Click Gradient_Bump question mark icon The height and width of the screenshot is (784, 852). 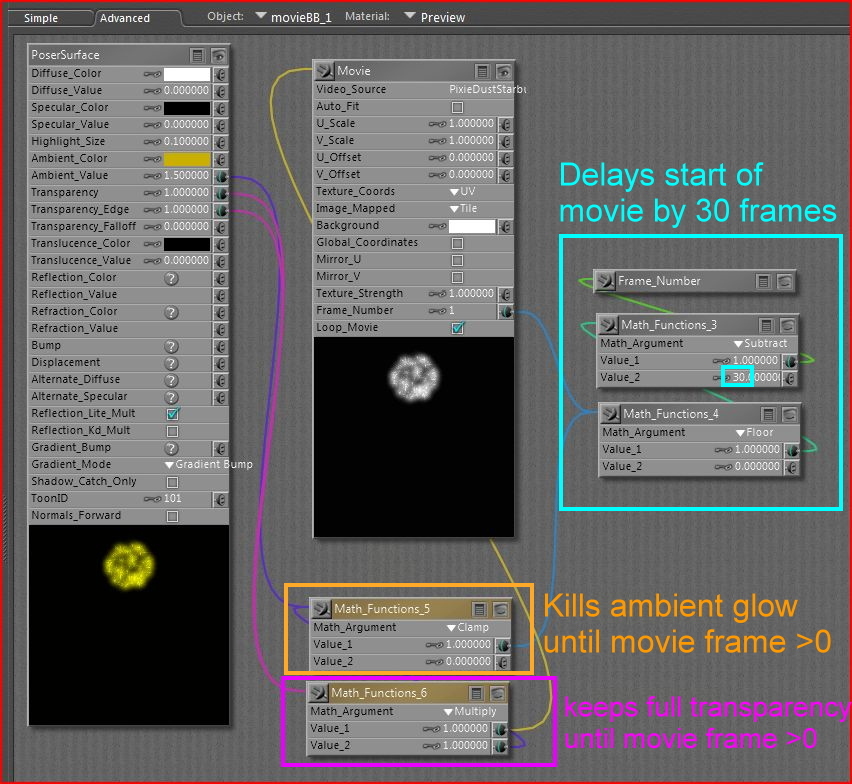pyautogui.click(x=171, y=448)
